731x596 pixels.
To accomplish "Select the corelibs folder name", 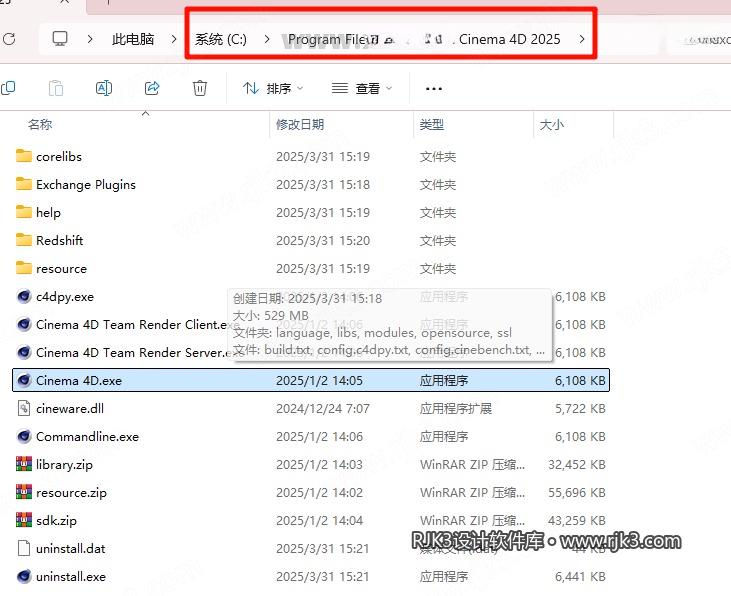I will click(x=59, y=157).
